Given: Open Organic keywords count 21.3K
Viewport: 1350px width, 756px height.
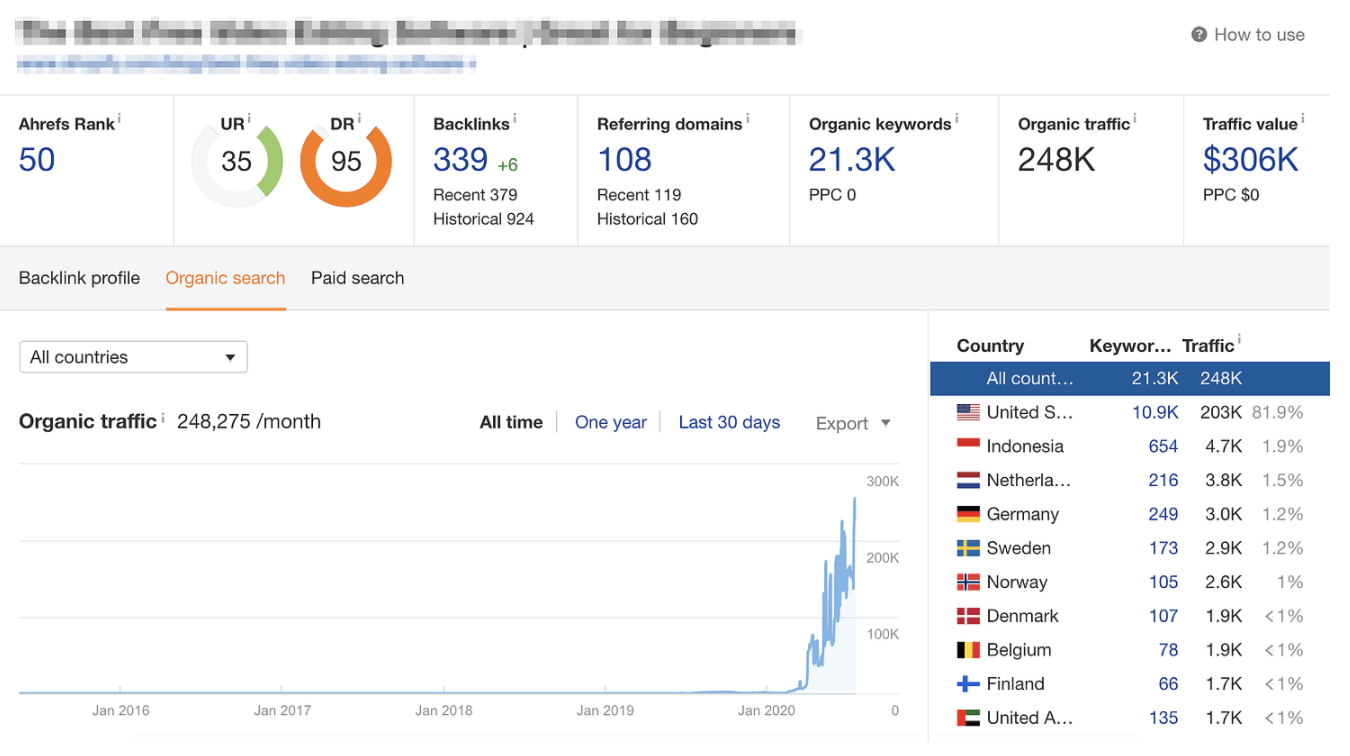Looking at the screenshot, I should click(x=852, y=160).
